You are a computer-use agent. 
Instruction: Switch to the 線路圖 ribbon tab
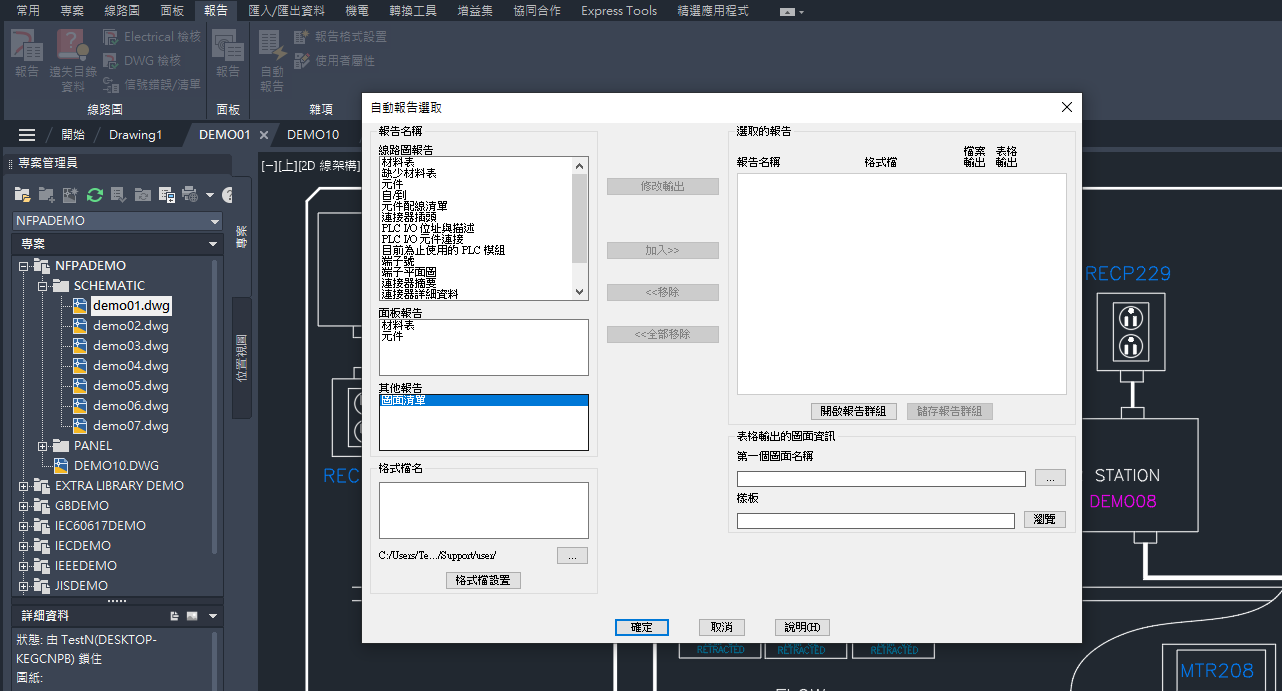(122, 11)
